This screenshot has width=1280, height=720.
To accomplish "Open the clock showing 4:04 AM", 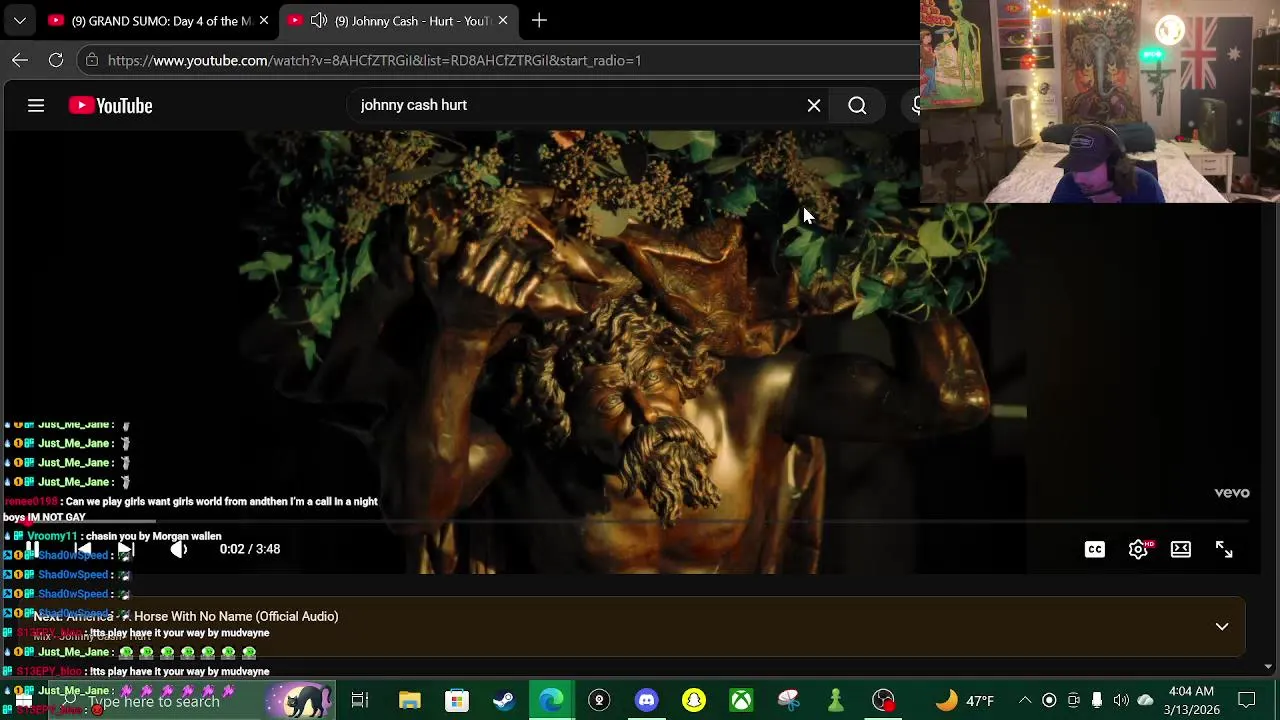I will (1191, 700).
